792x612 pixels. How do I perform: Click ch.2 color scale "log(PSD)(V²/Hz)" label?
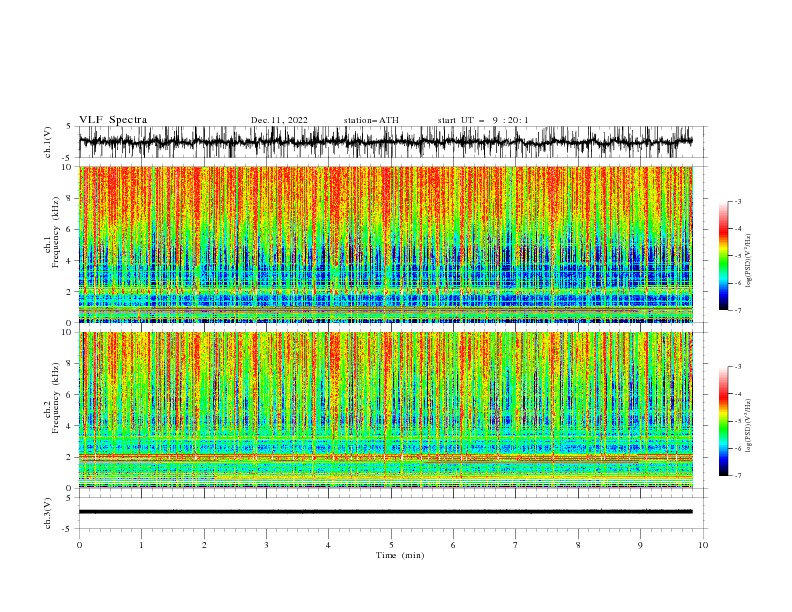click(x=748, y=426)
